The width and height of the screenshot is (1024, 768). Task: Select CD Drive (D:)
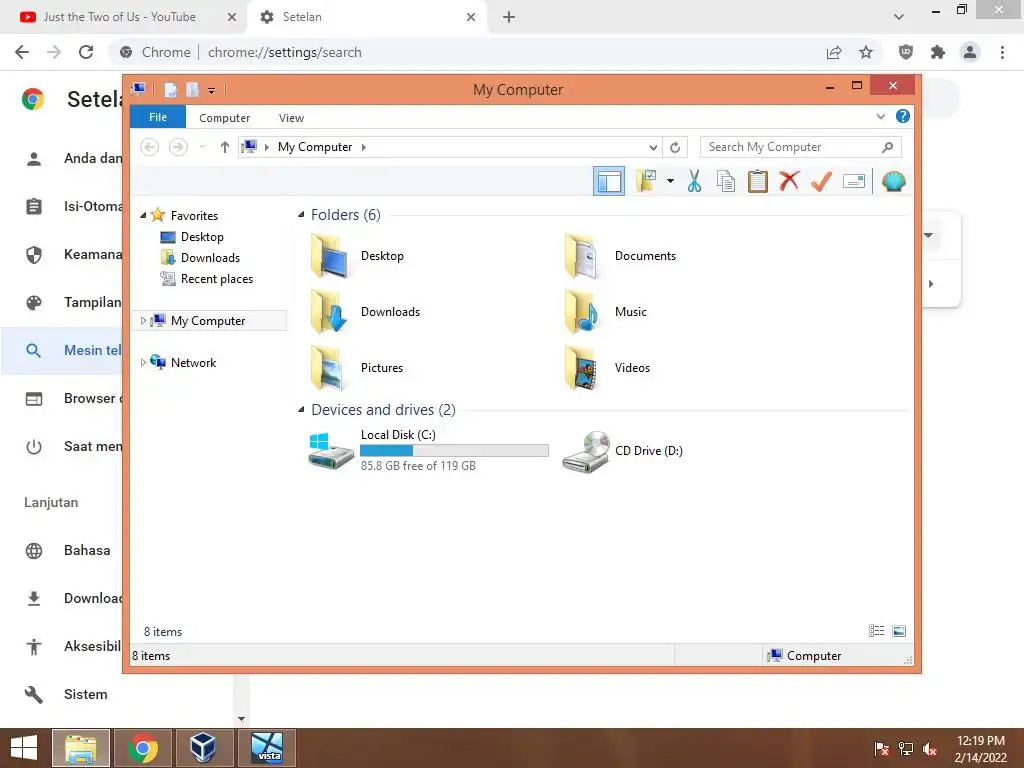[x=623, y=451]
